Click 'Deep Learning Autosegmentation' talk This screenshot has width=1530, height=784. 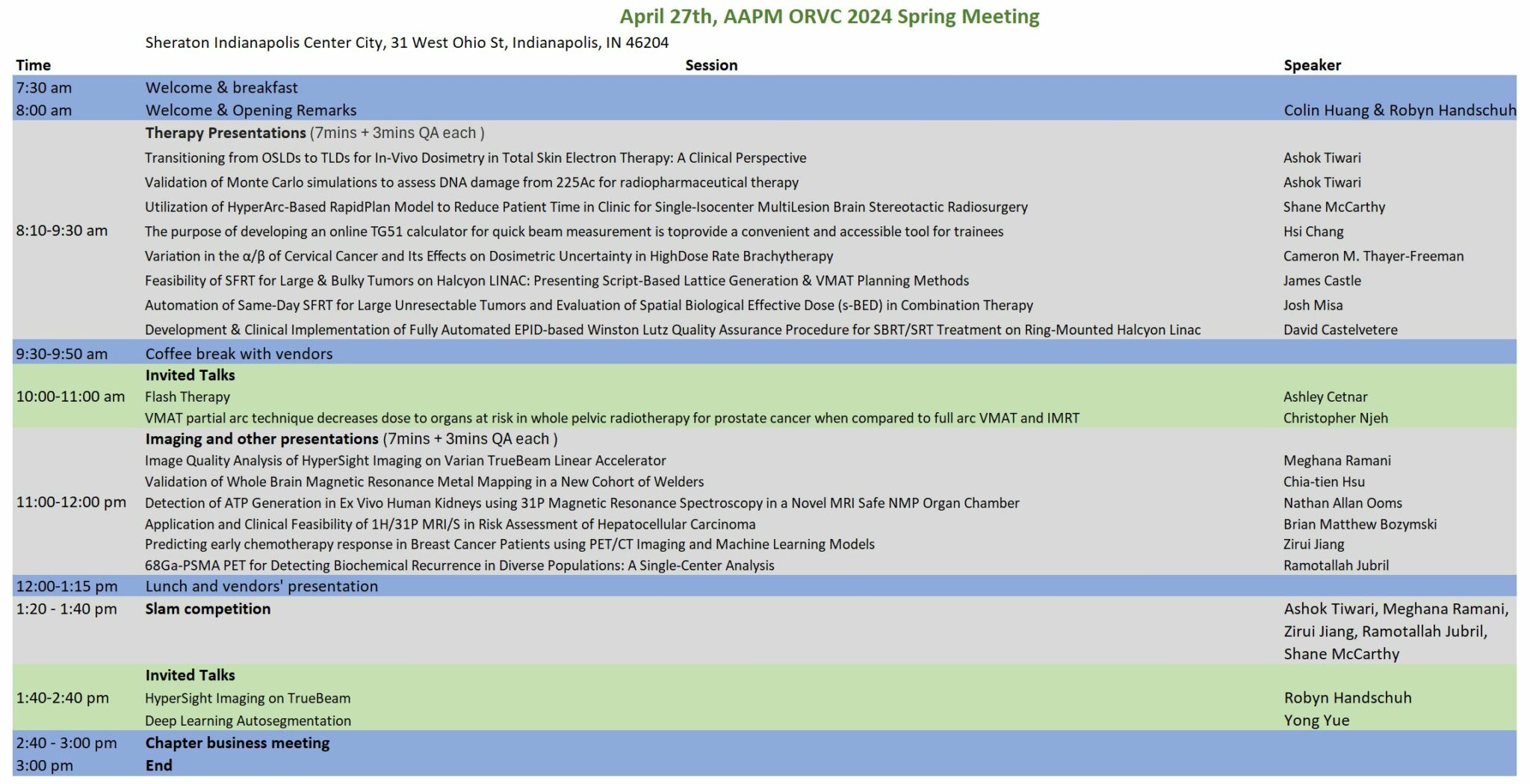(x=247, y=721)
